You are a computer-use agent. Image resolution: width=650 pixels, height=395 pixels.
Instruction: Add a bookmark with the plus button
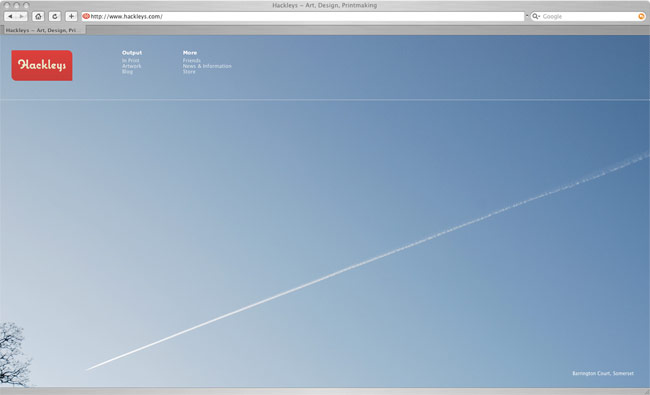click(x=71, y=17)
